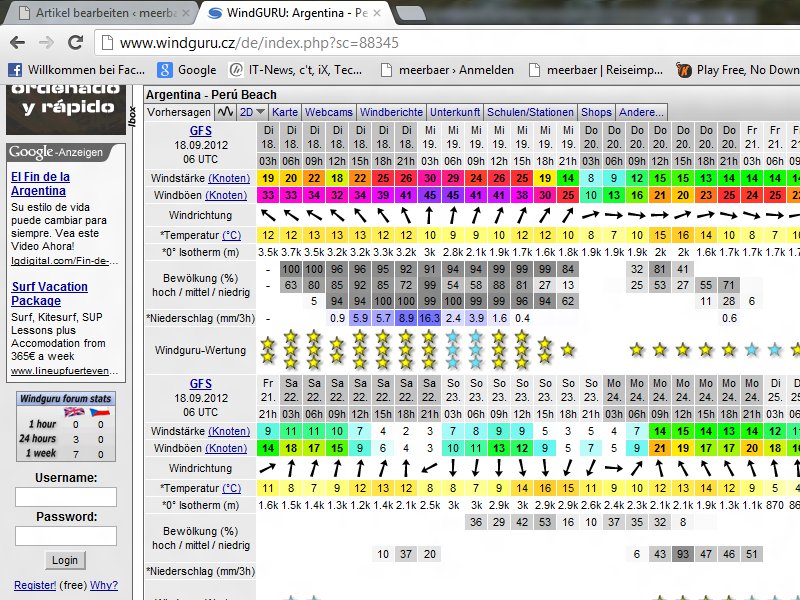Open the Andere... tab
The height and width of the screenshot is (600, 800).
click(641, 112)
